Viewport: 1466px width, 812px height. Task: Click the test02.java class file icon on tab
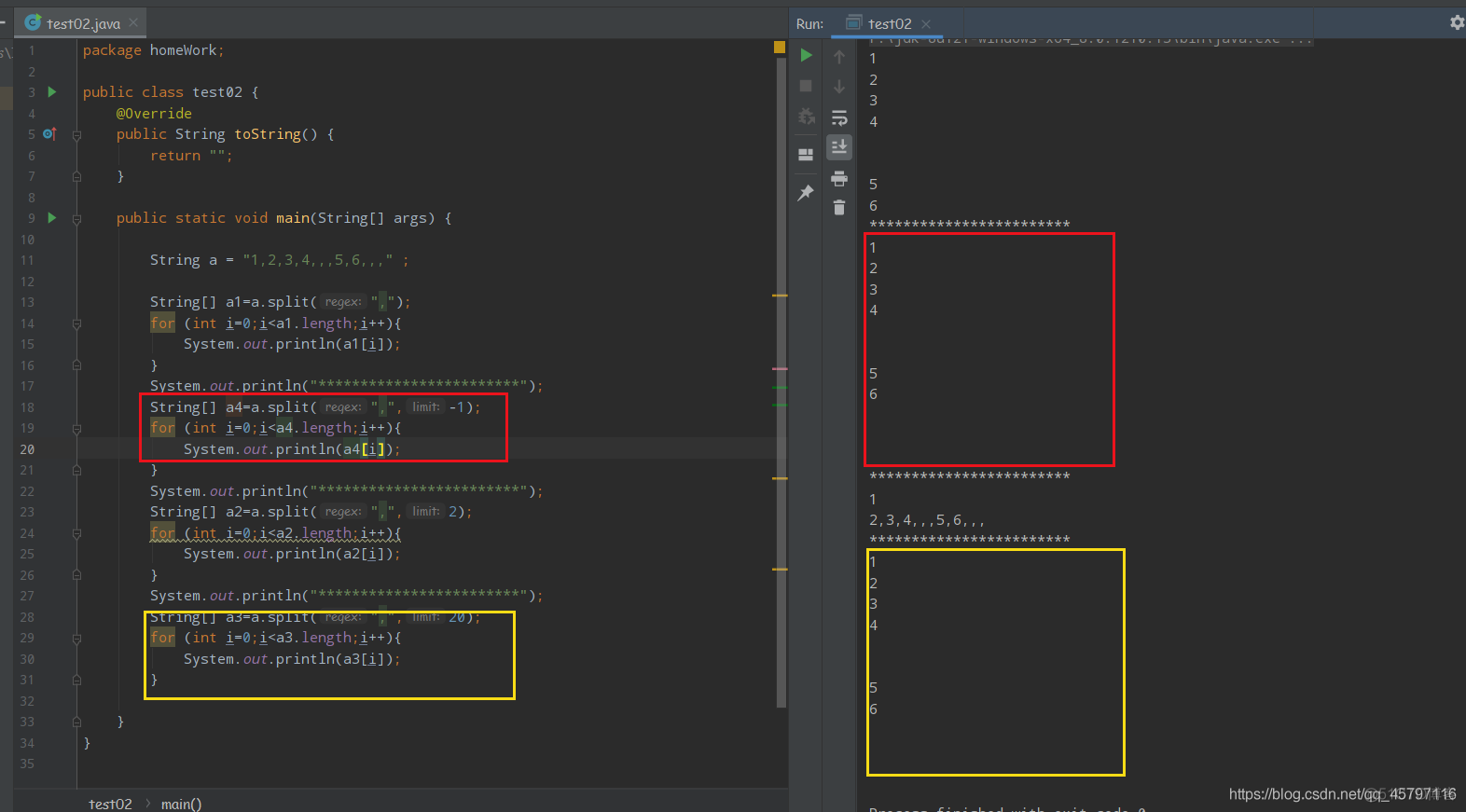click(33, 22)
